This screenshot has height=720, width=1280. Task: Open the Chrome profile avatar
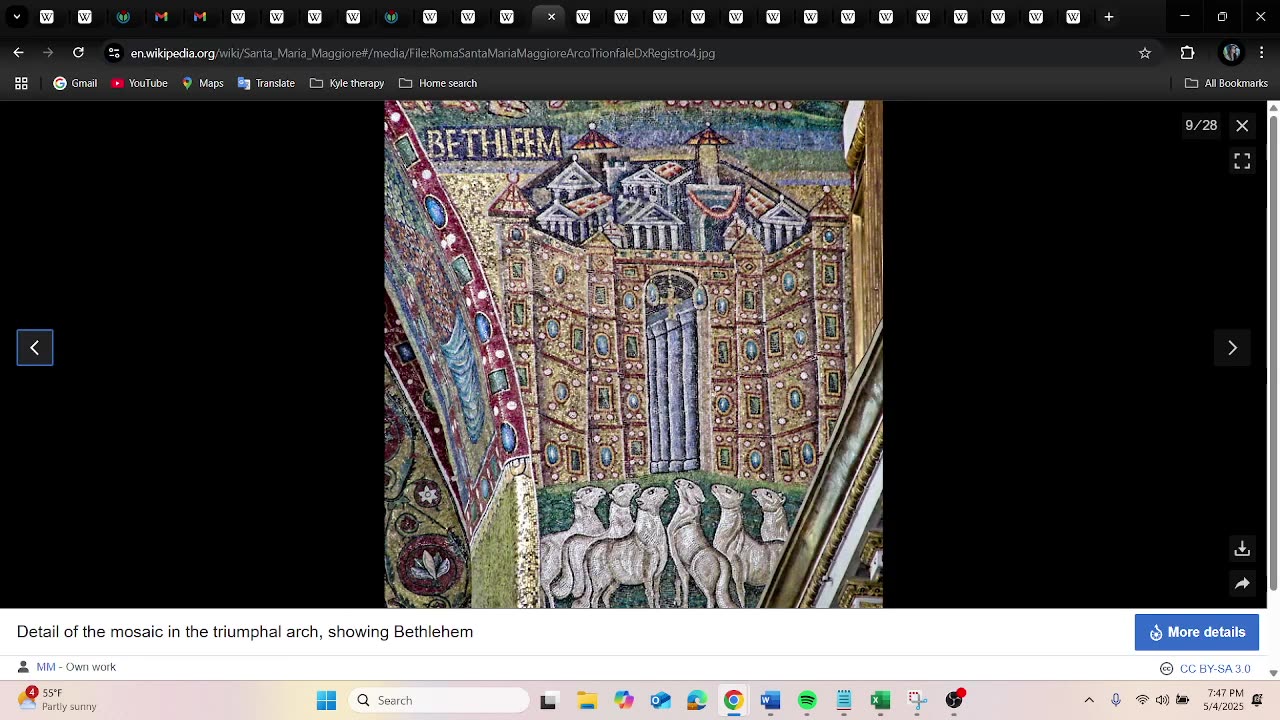point(1232,53)
